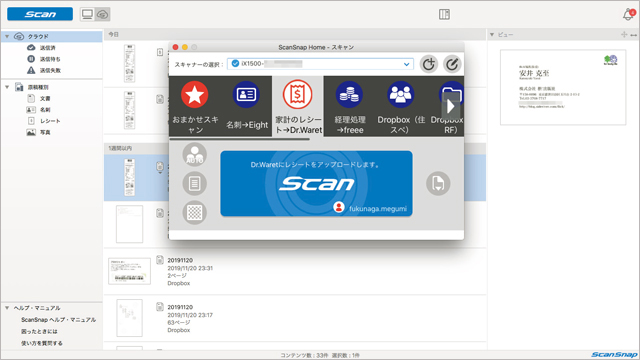Click the move icon in ビュー panel header
The image size is (640, 360).
624,35
